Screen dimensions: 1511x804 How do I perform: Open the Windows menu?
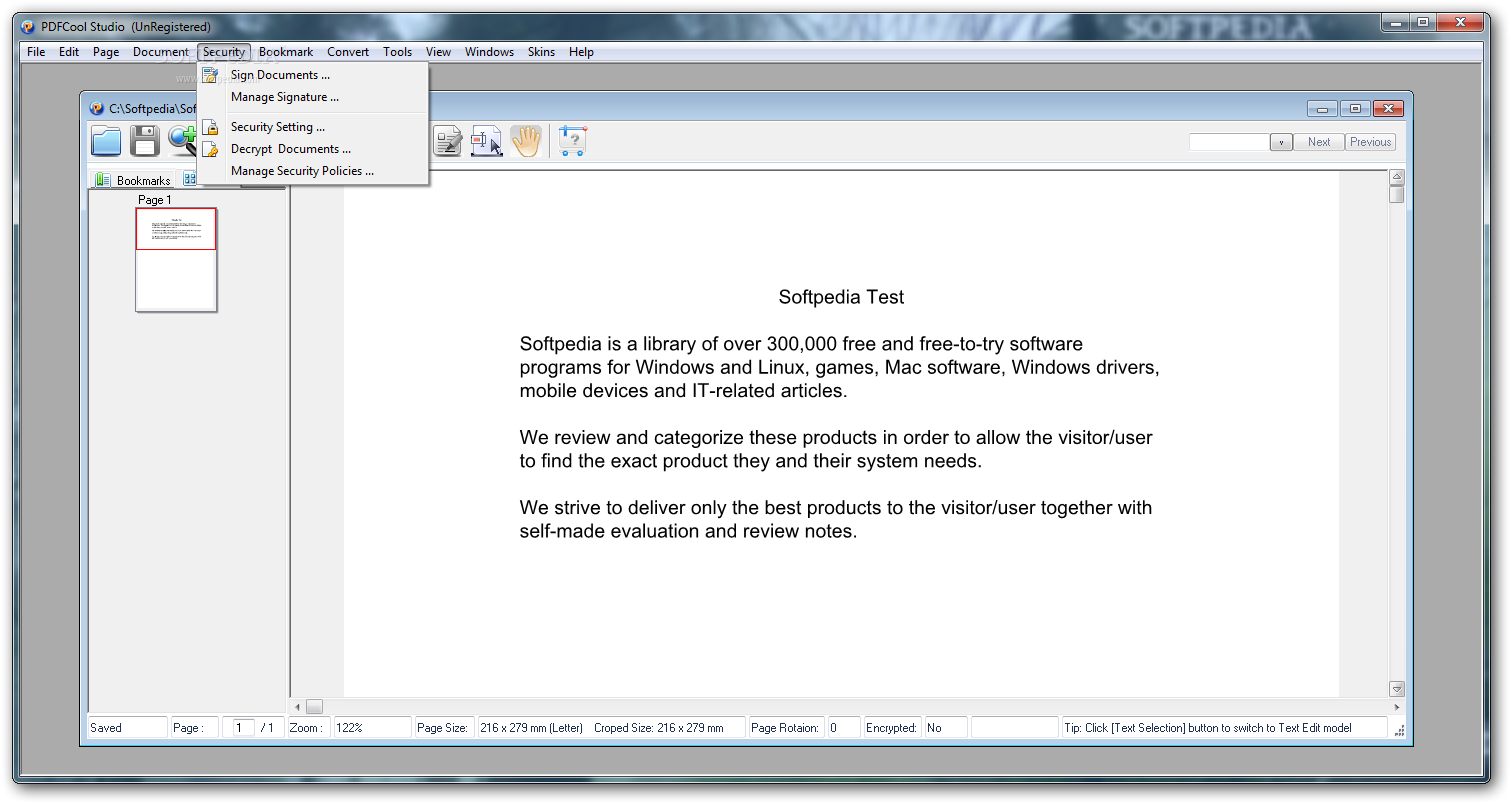[x=489, y=52]
